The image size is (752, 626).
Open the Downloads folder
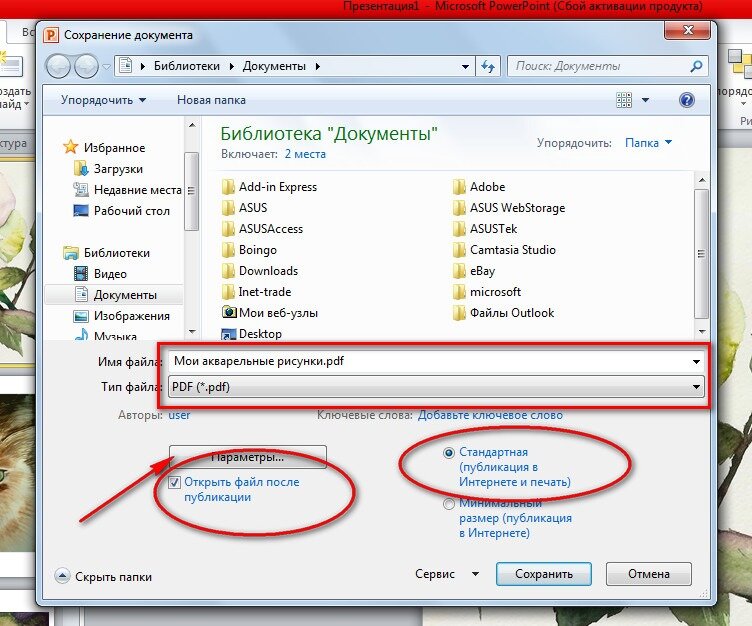(260, 271)
